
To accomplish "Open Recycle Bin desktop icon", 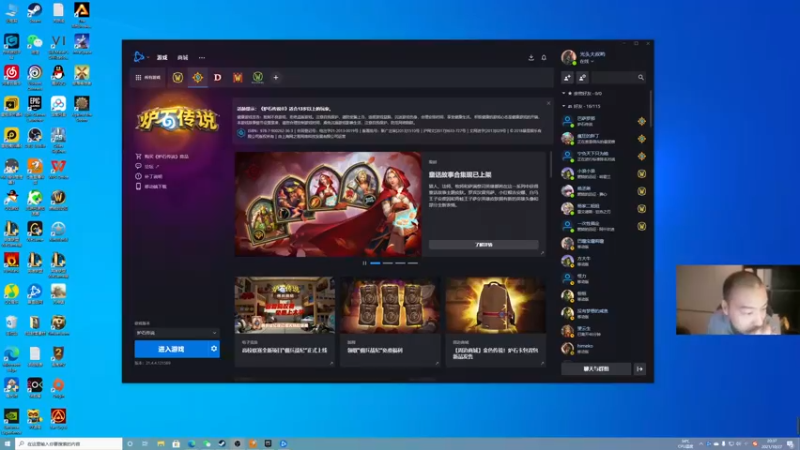I will (11, 325).
